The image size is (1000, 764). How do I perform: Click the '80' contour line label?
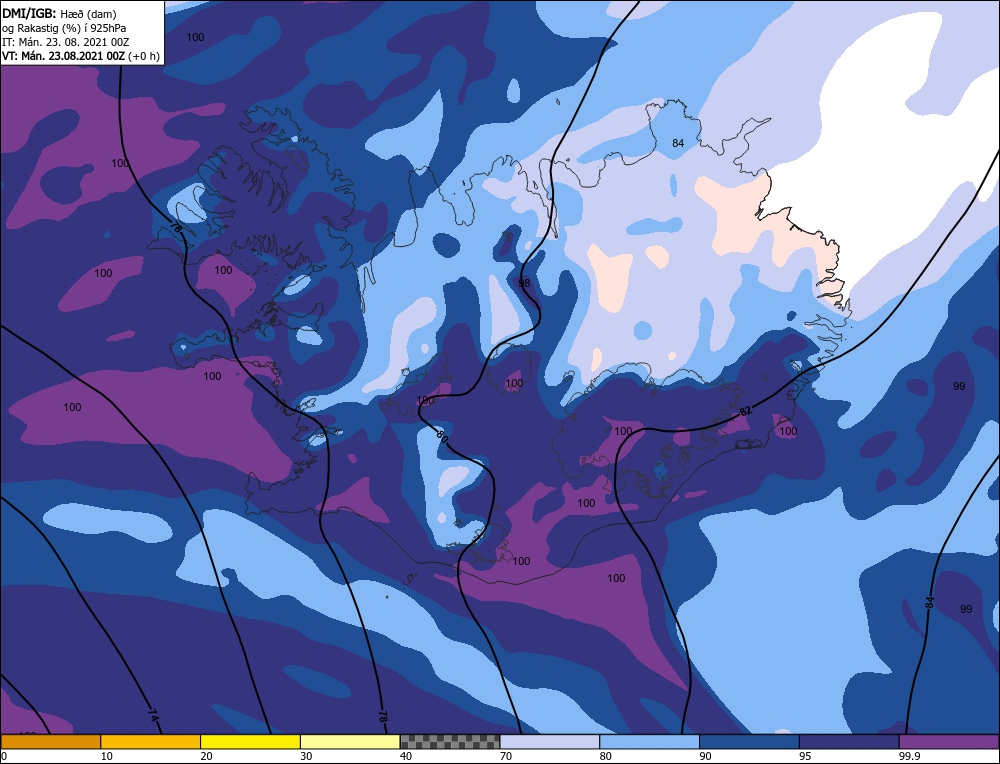pos(442,437)
